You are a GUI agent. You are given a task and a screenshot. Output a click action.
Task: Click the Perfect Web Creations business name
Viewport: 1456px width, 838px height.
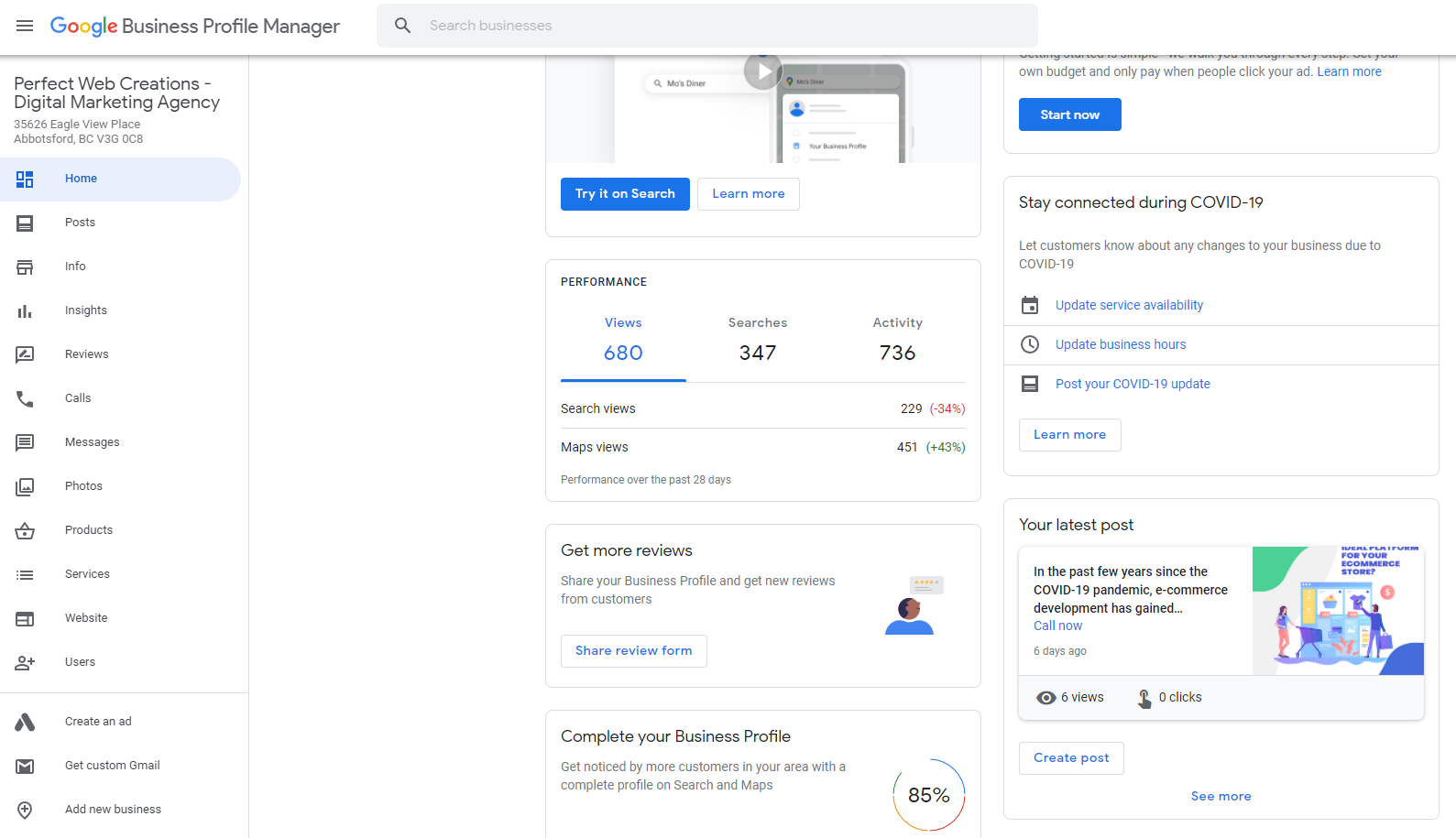117,93
